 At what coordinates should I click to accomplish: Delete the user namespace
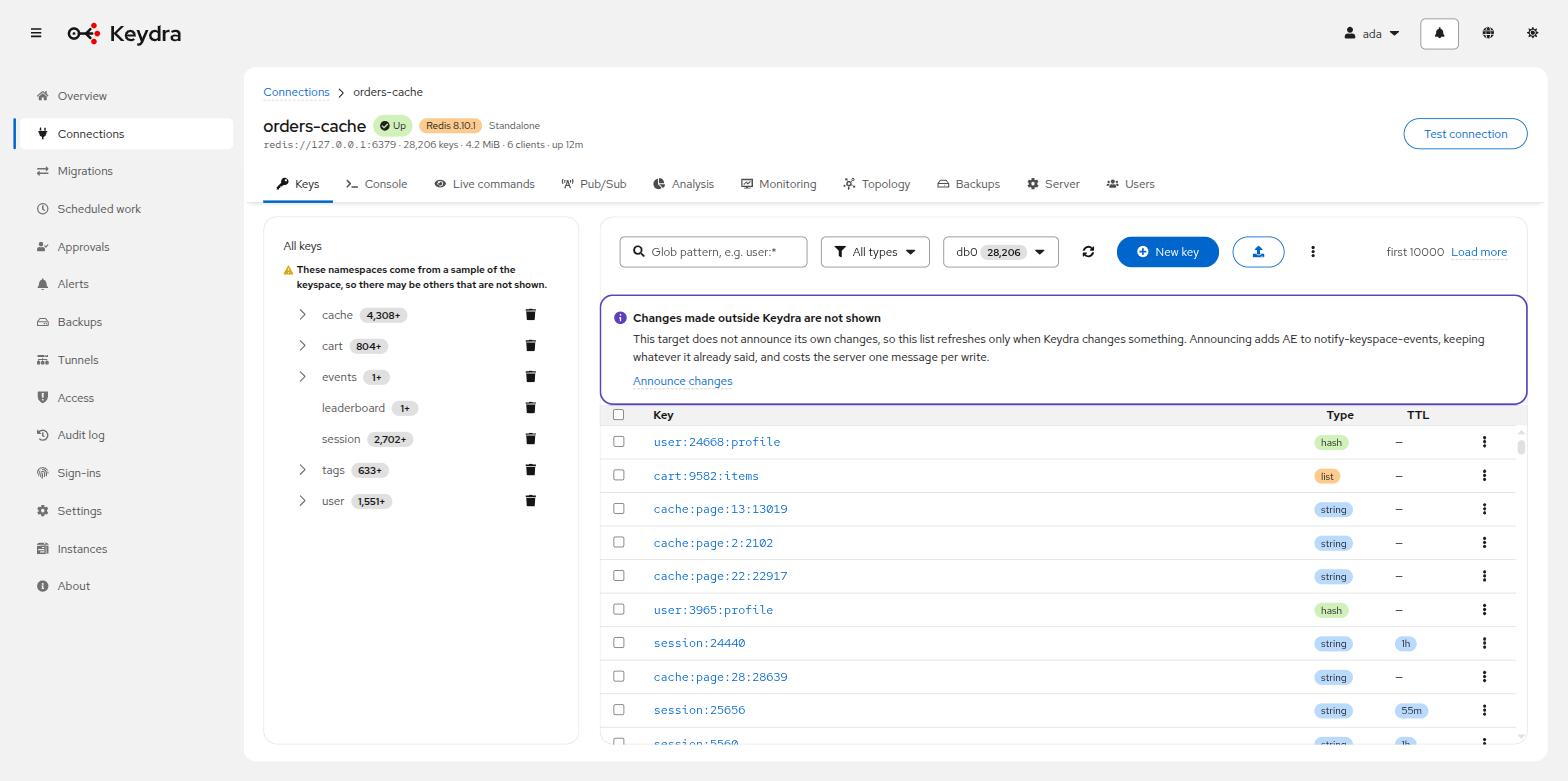click(531, 500)
